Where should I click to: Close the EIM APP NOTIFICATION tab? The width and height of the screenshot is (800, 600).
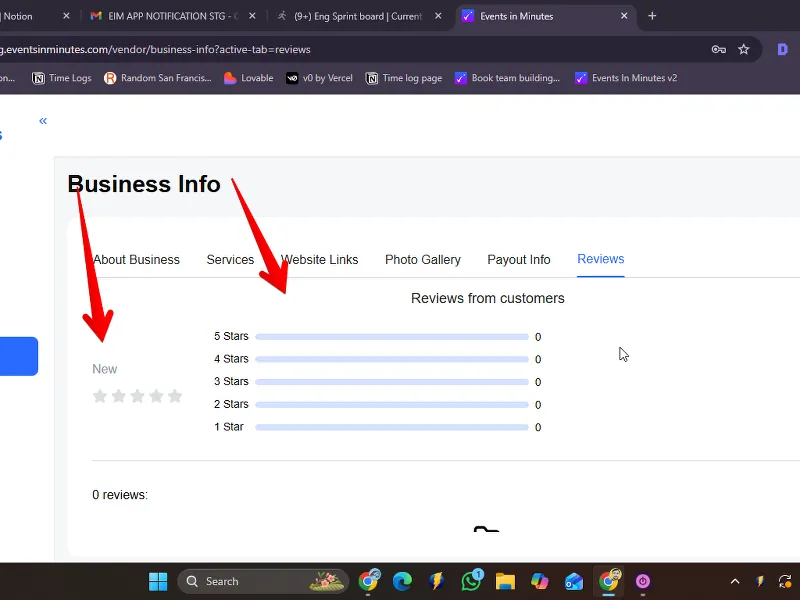251,16
